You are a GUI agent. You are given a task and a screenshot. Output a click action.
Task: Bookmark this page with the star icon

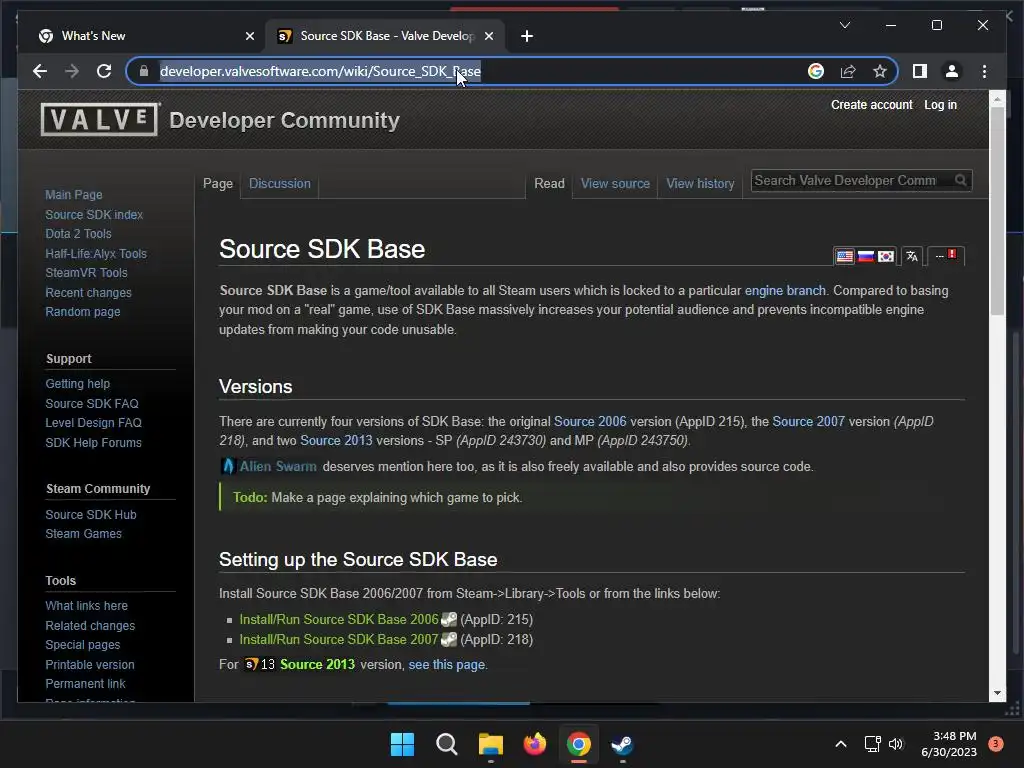point(880,71)
